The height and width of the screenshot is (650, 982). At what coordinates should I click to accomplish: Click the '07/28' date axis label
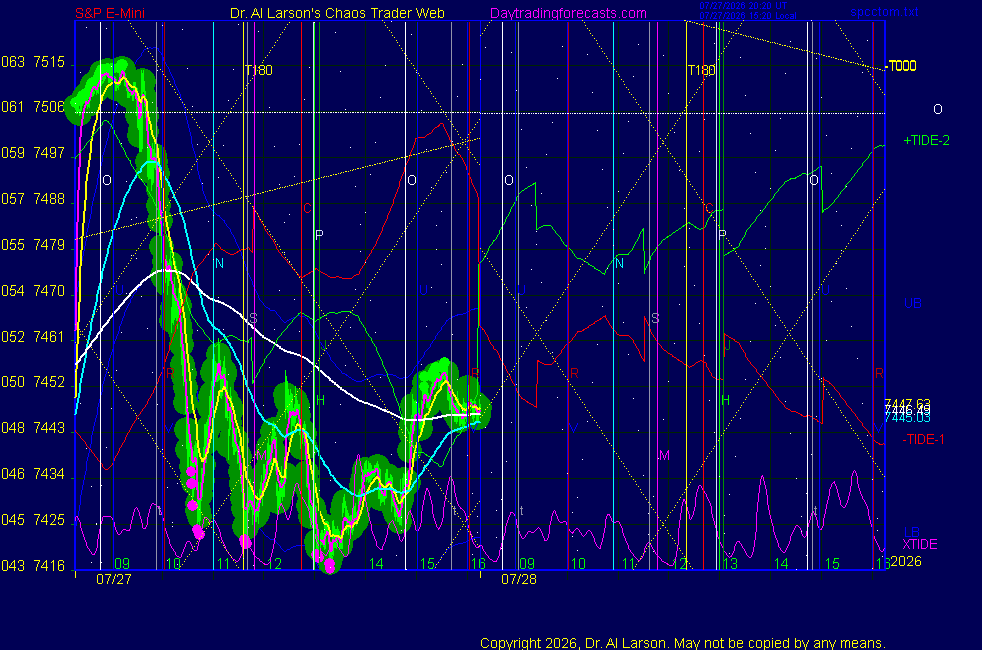(x=519, y=579)
